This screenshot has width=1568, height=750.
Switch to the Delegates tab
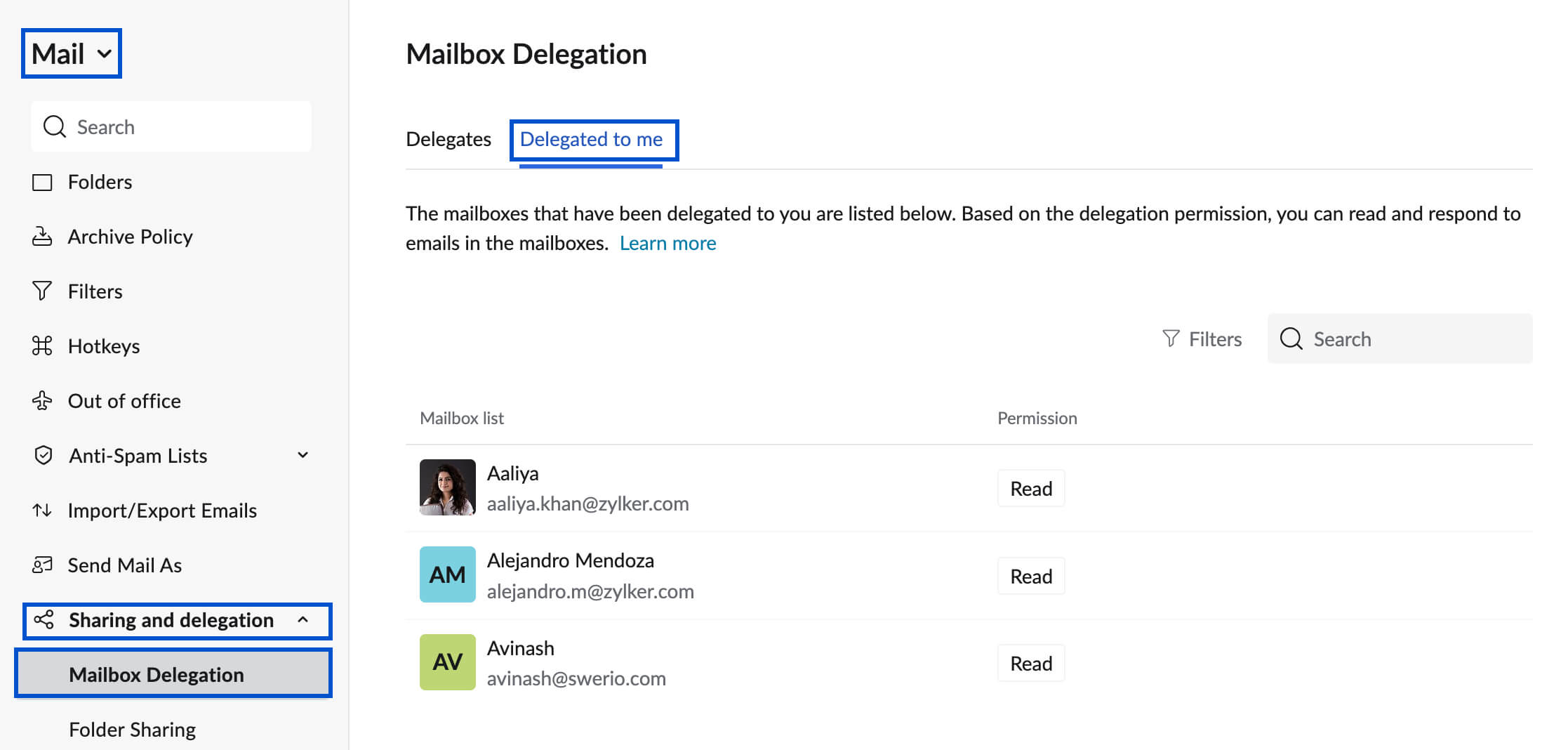(449, 138)
